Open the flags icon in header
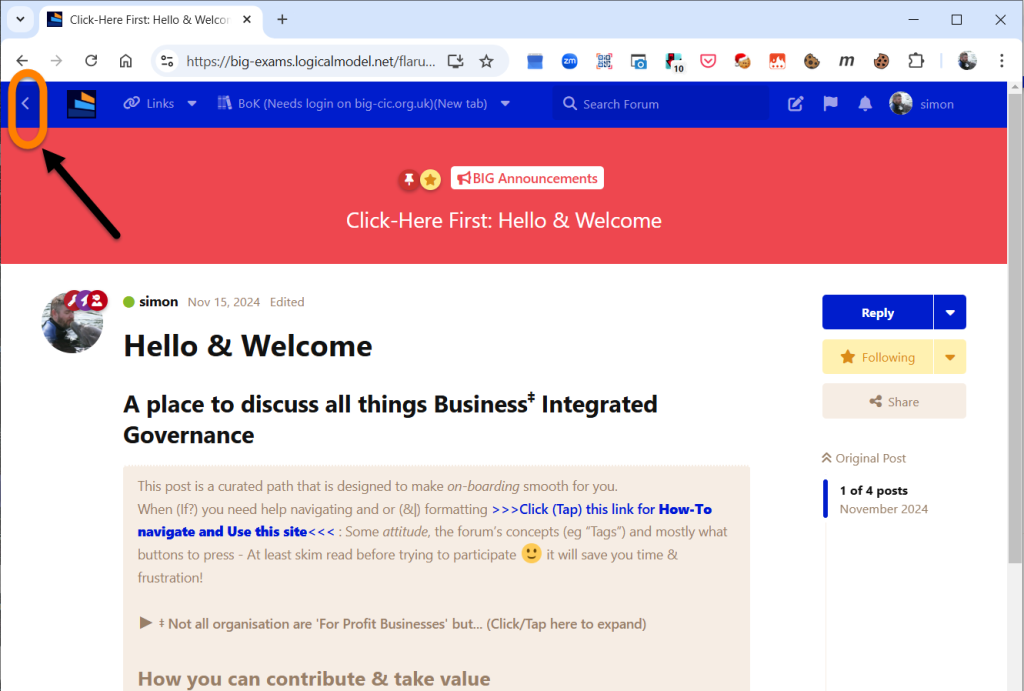Image resolution: width=1024 pixels, height=691 pixels. click(x=830, y=104)
